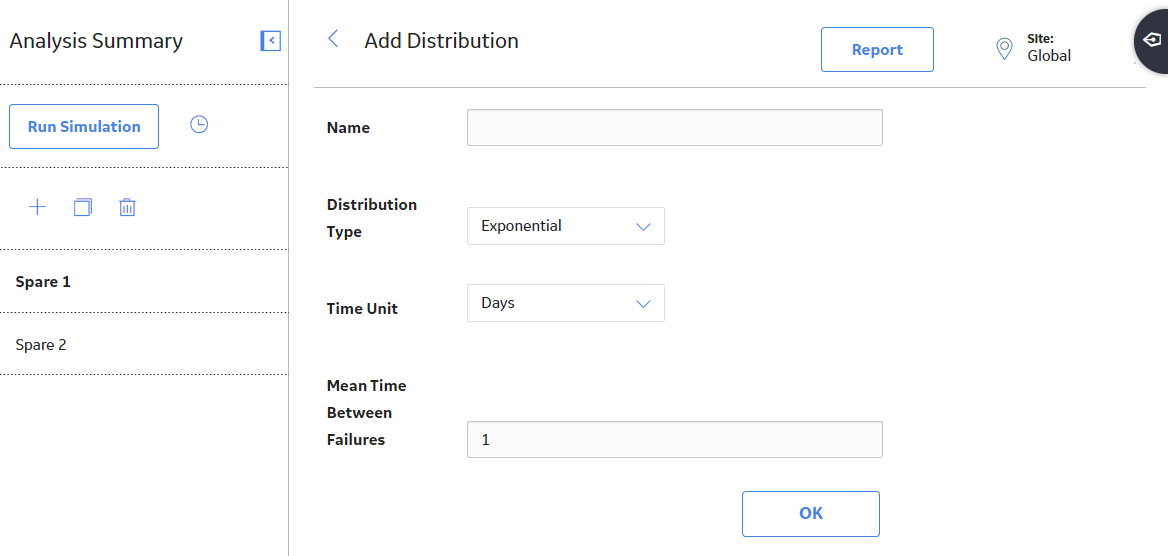Open simulation history clock icon

[199, 124]
